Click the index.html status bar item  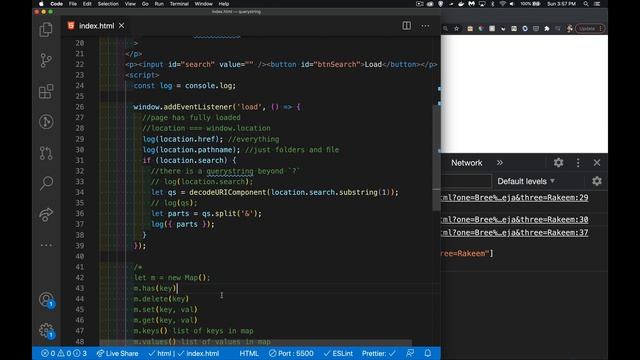tap(198, 353)
